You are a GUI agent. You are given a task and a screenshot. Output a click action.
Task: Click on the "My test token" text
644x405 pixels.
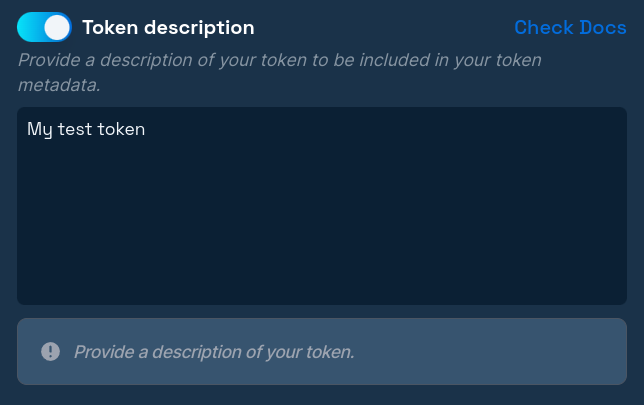86,129
